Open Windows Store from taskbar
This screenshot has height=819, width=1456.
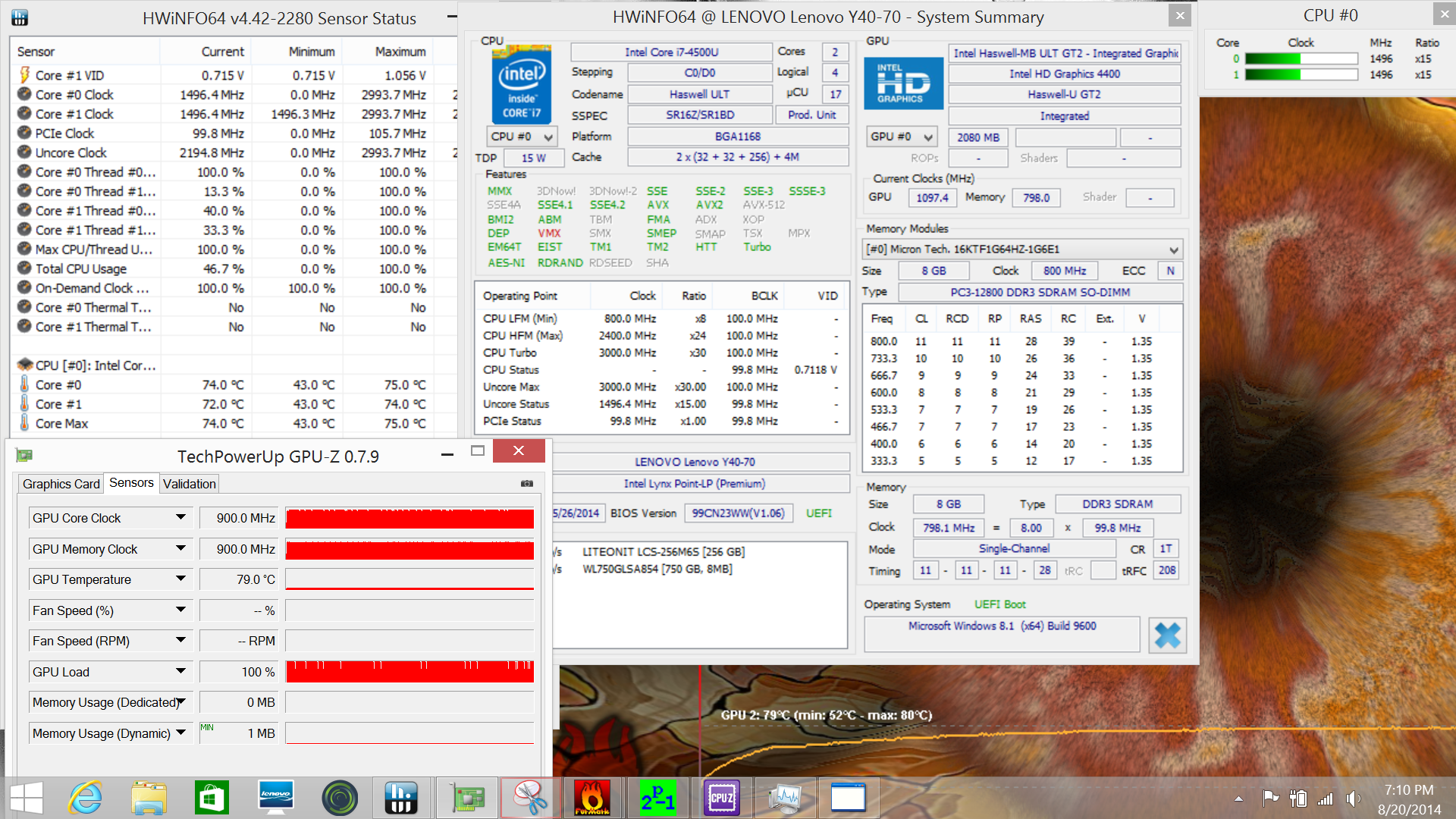pos(212,798)
